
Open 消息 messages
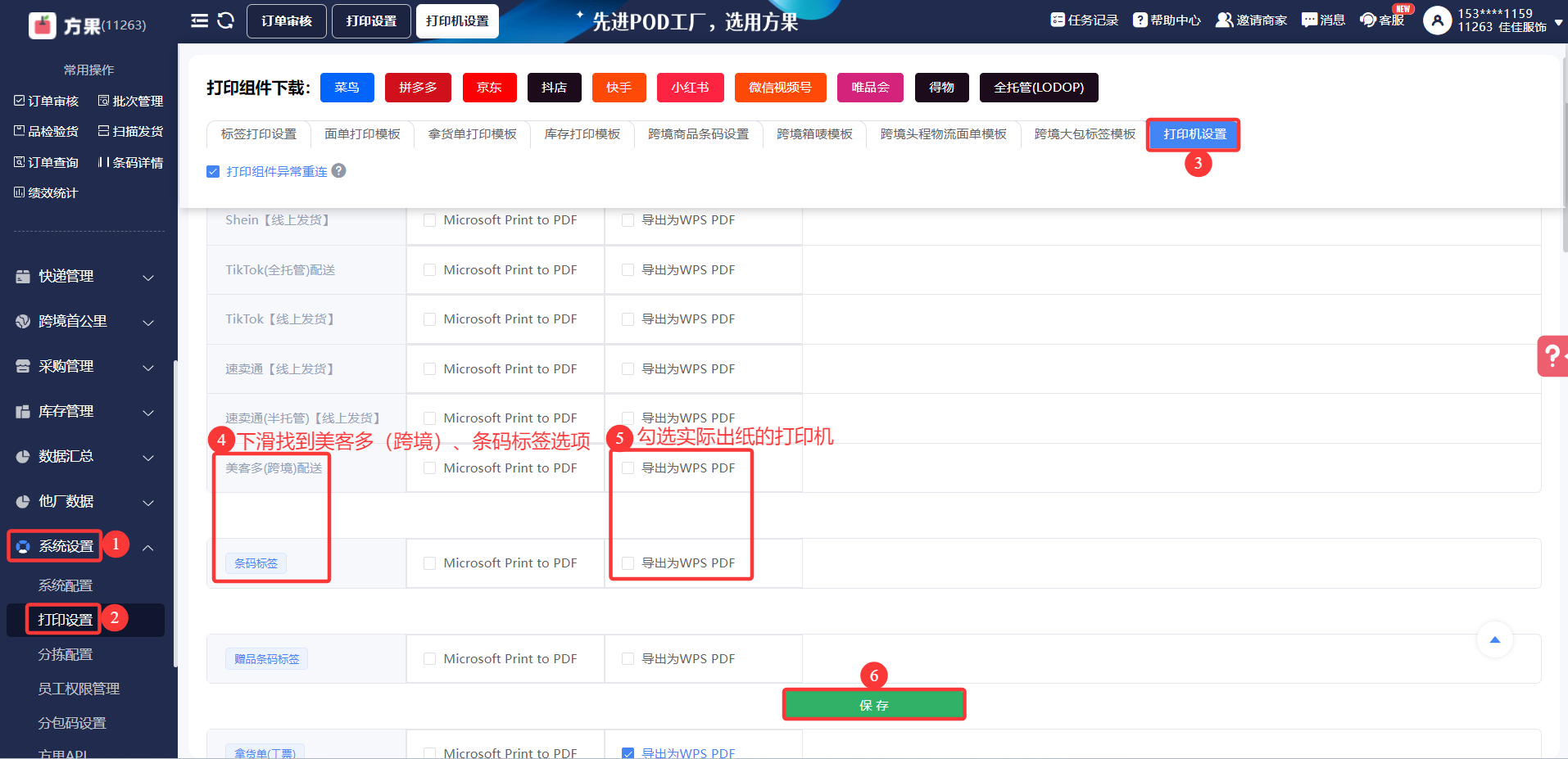[1323, 20]
